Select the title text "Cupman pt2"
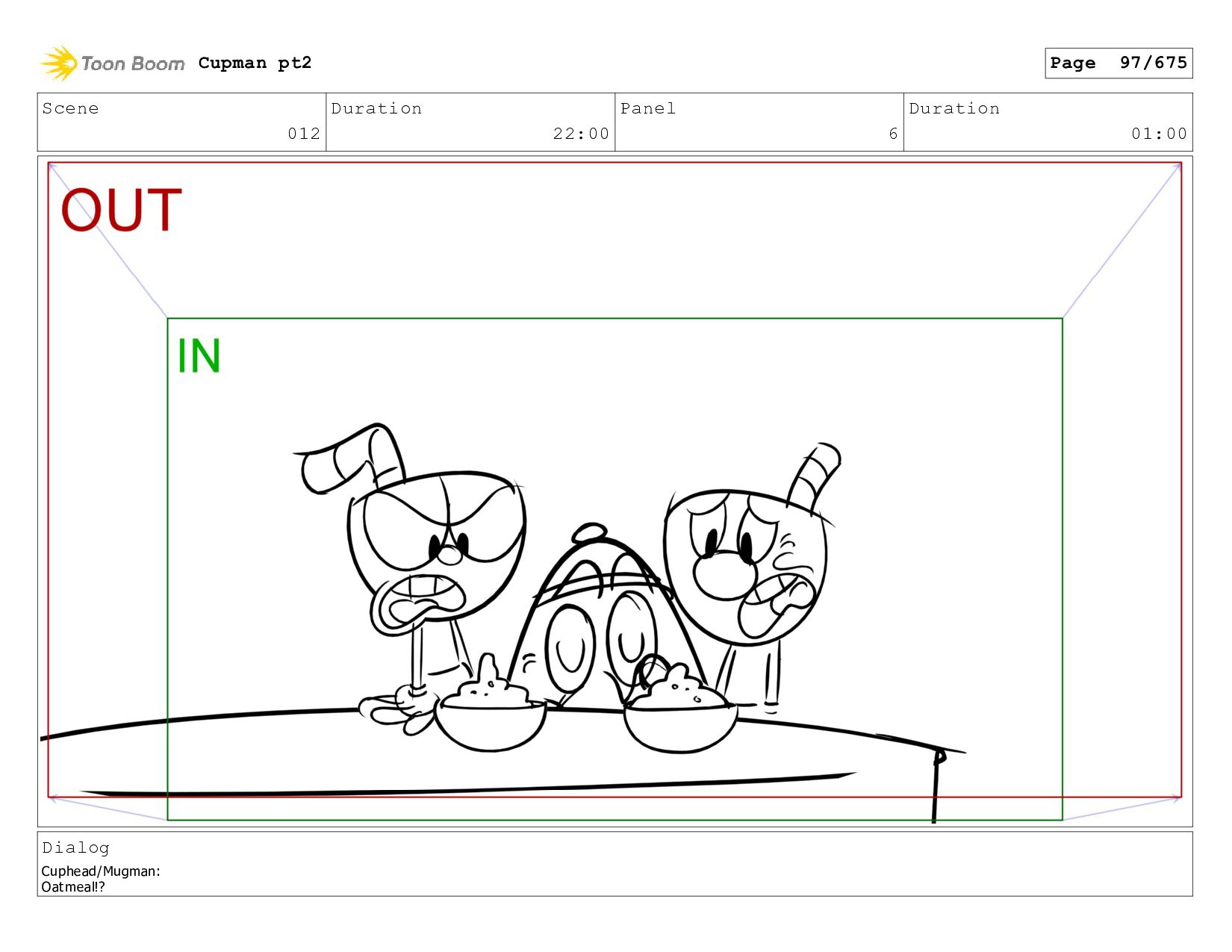 click(x=255, y=63)
